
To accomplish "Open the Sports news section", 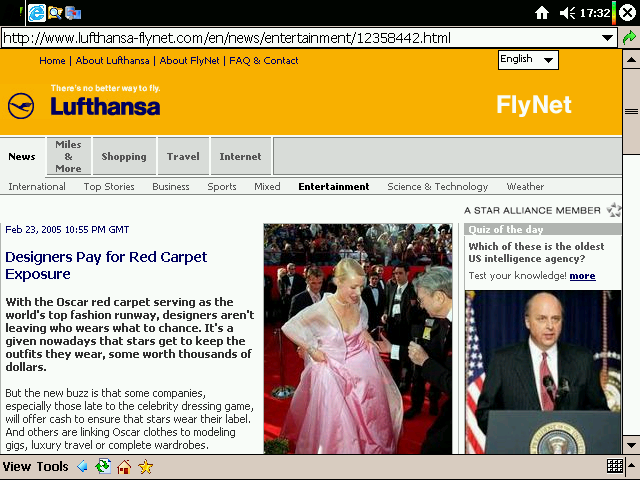I will click(222, 187).
